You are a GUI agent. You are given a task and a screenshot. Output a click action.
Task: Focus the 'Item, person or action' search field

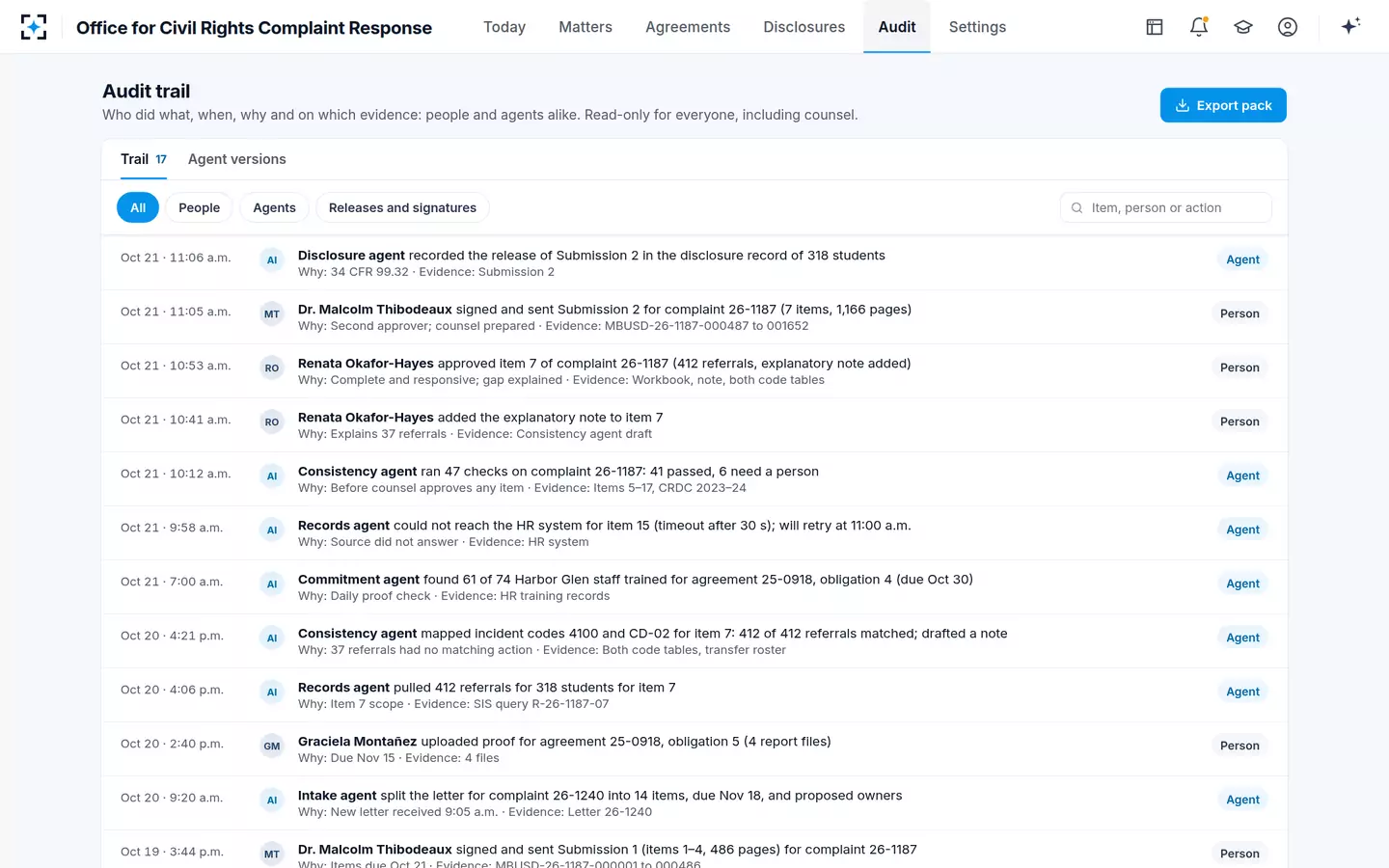[1166, 207]
